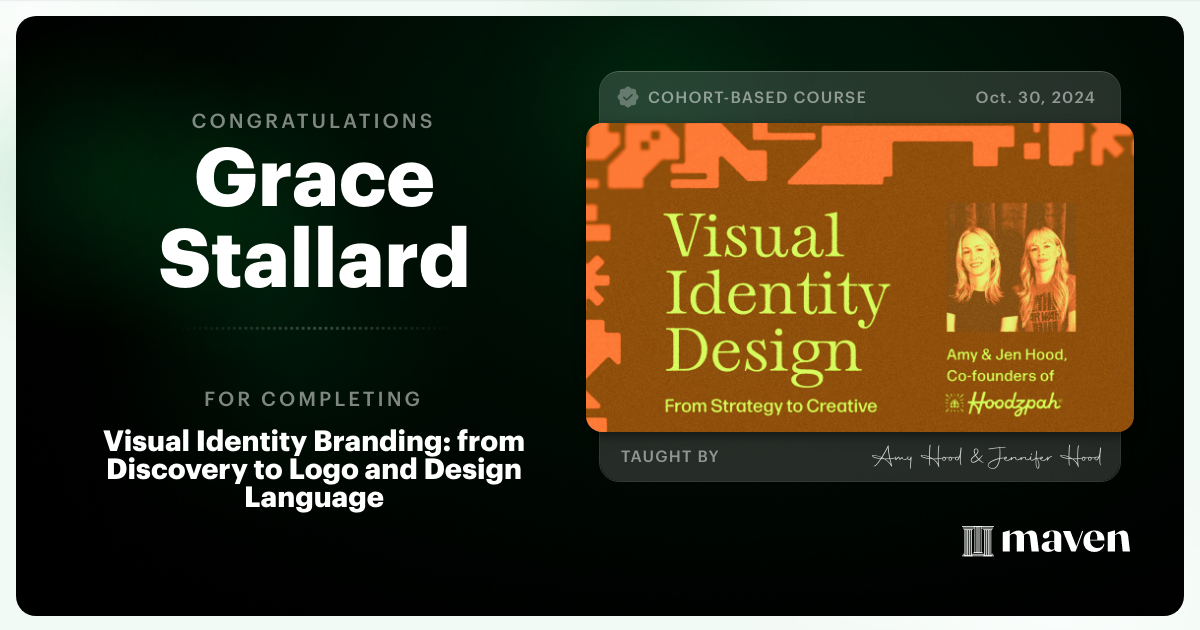Click the Amy Hood & Jennifer Hood signatures
Screen dimensions: 1200x630
990,456
